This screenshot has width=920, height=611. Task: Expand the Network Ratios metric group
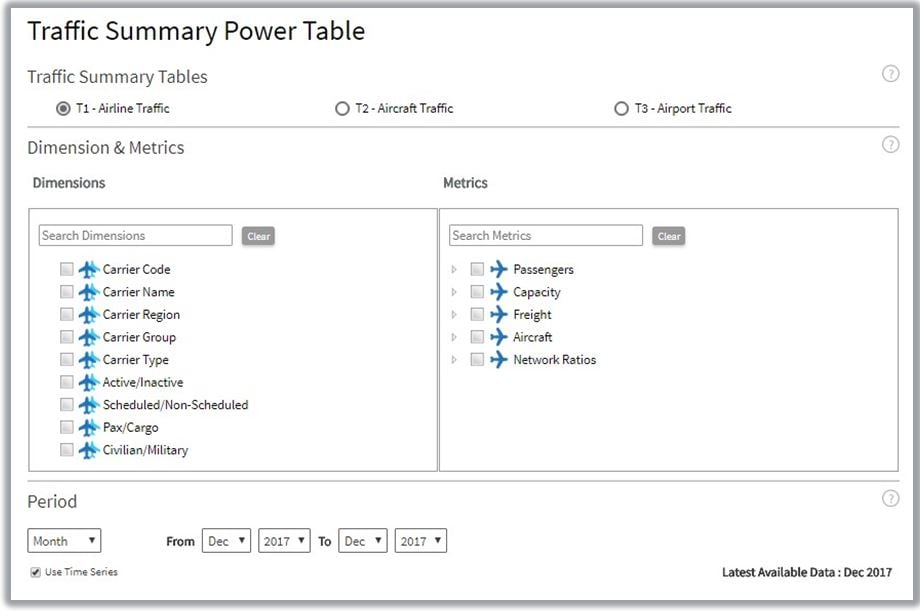click(x=453, y=360)
